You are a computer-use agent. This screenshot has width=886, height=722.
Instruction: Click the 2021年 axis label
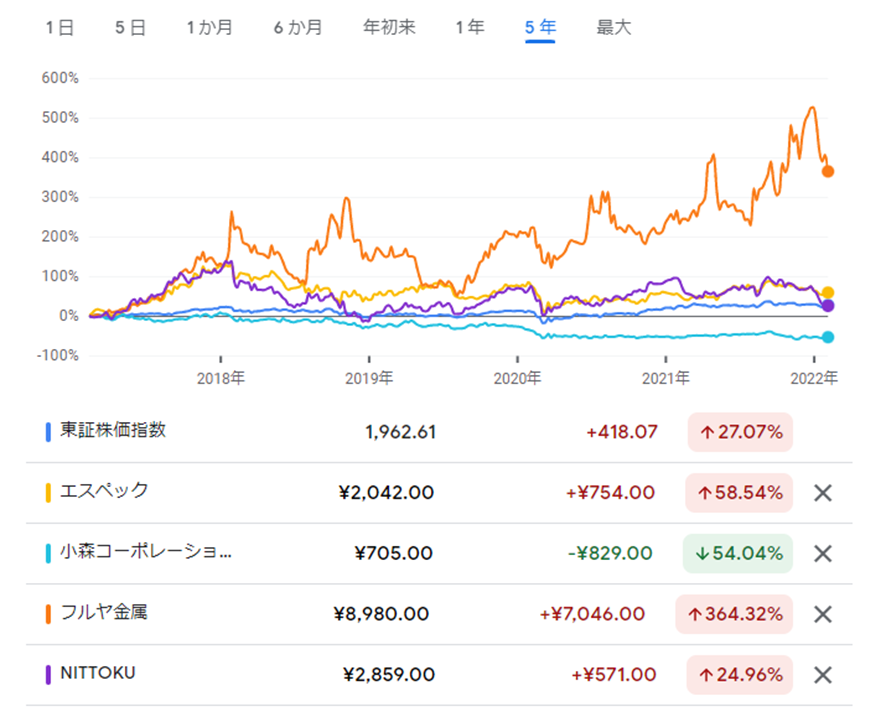pos(666,378)
